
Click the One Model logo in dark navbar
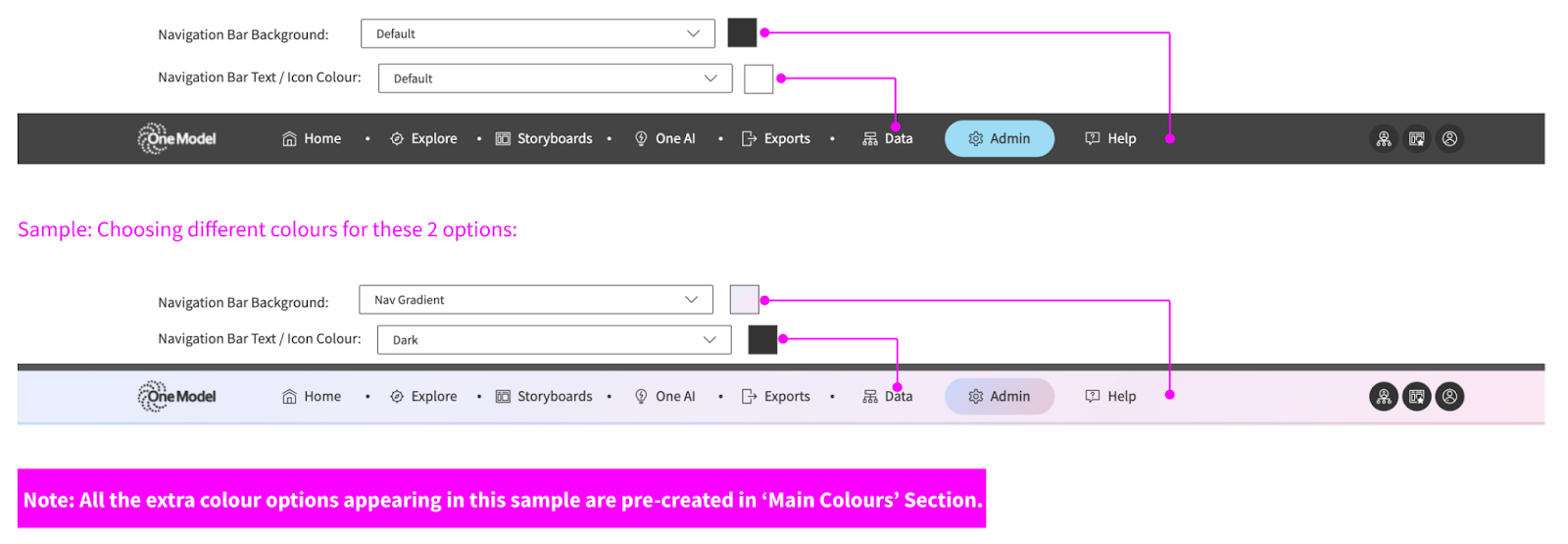coord(177,139)
